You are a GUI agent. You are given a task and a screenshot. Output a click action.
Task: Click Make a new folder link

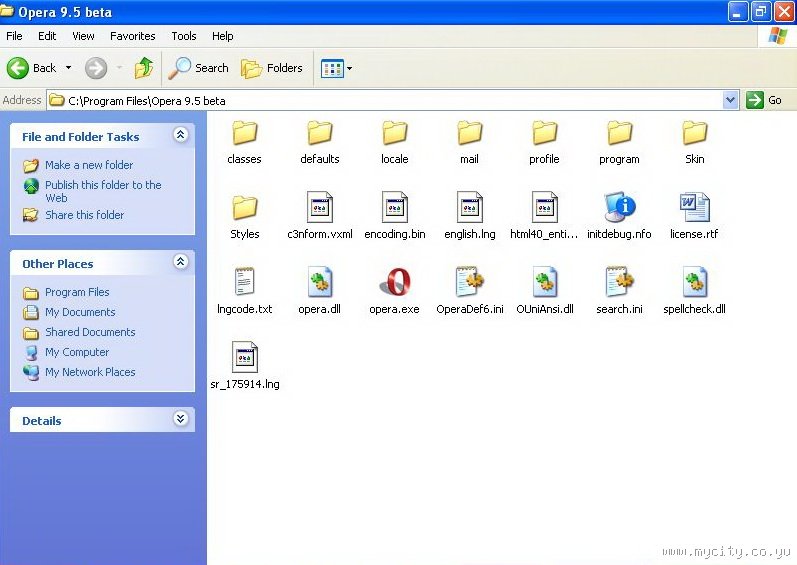tap(89, 165)
